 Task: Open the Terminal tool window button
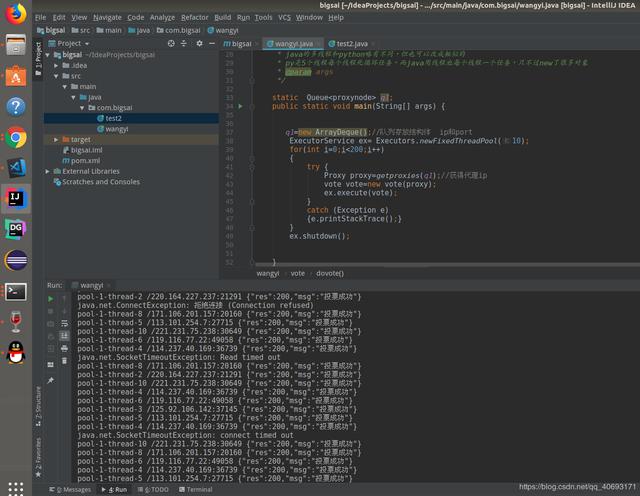tap(195, 489)
